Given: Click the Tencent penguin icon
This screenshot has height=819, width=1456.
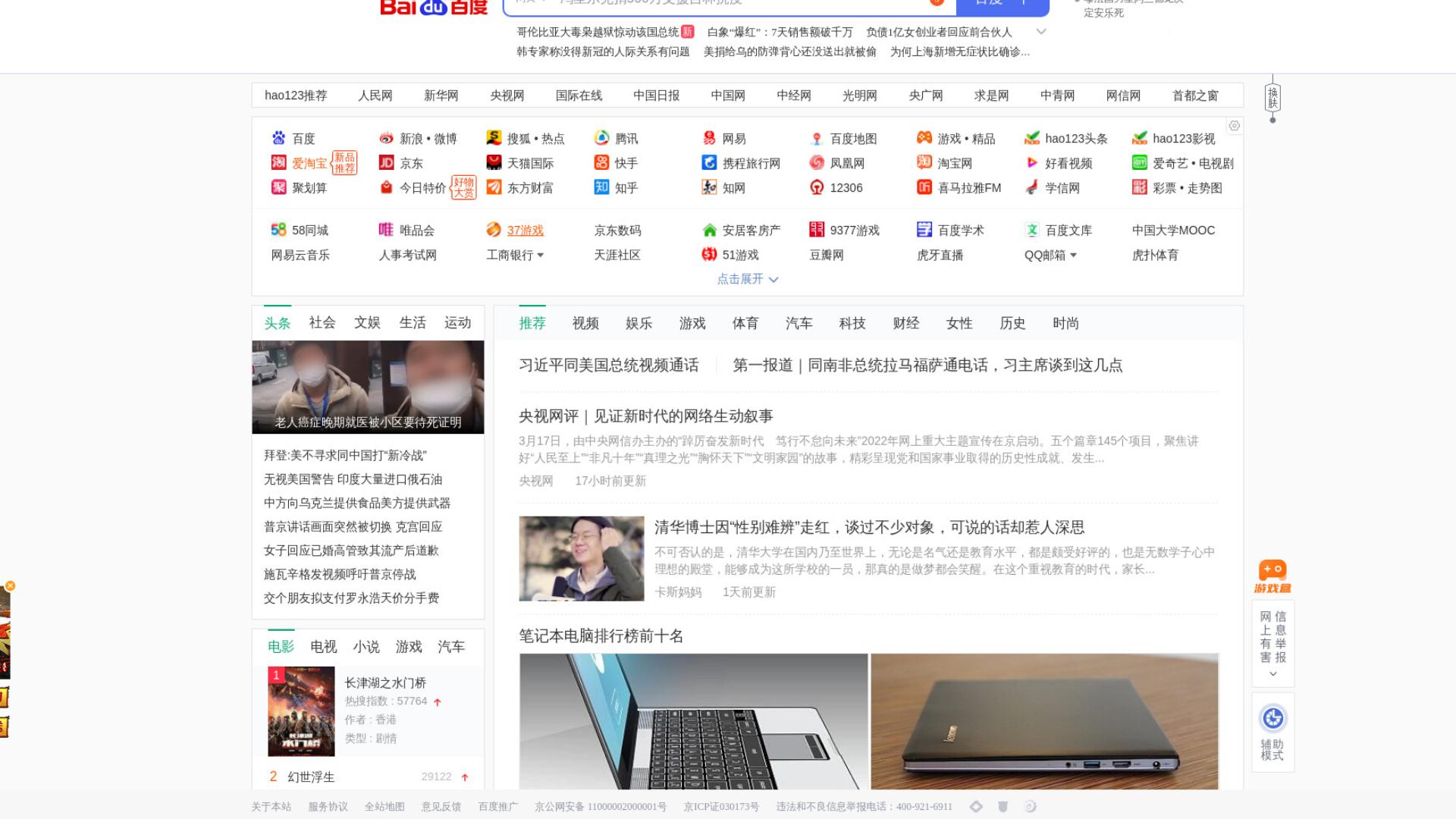Looking at the screenshot, I should pyautogui.click(x=601, y=138).
